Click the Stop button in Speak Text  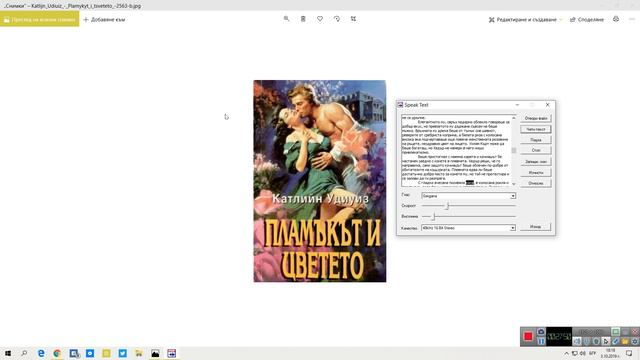(536, 150)
